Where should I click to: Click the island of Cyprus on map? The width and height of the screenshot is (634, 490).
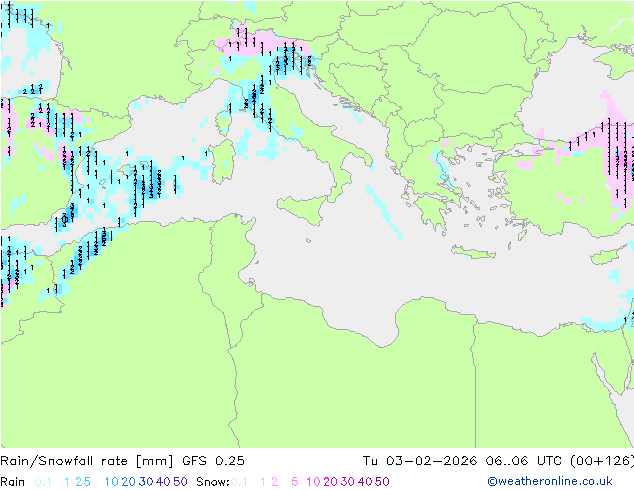(x=607, y=256)
